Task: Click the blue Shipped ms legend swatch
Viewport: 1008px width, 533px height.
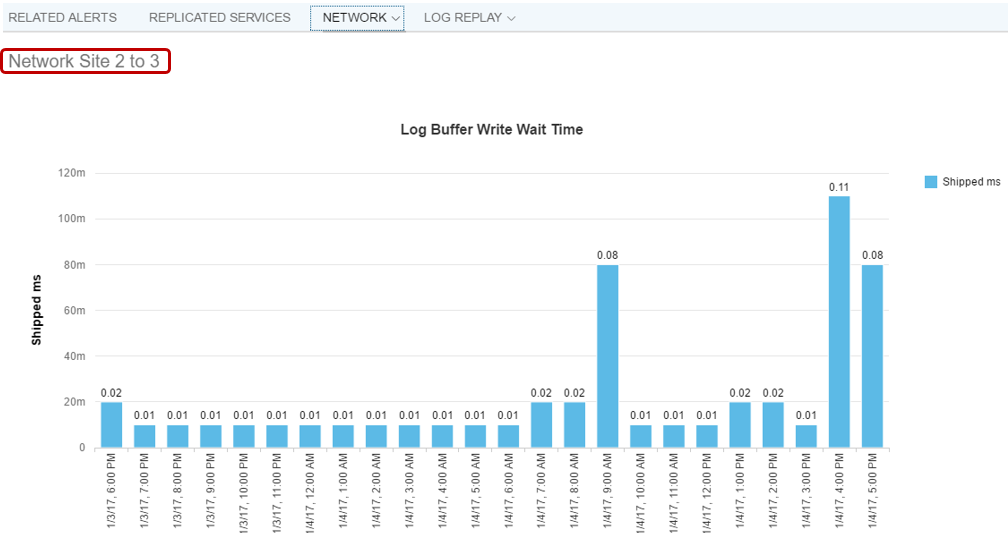Action: coord(931,182)
